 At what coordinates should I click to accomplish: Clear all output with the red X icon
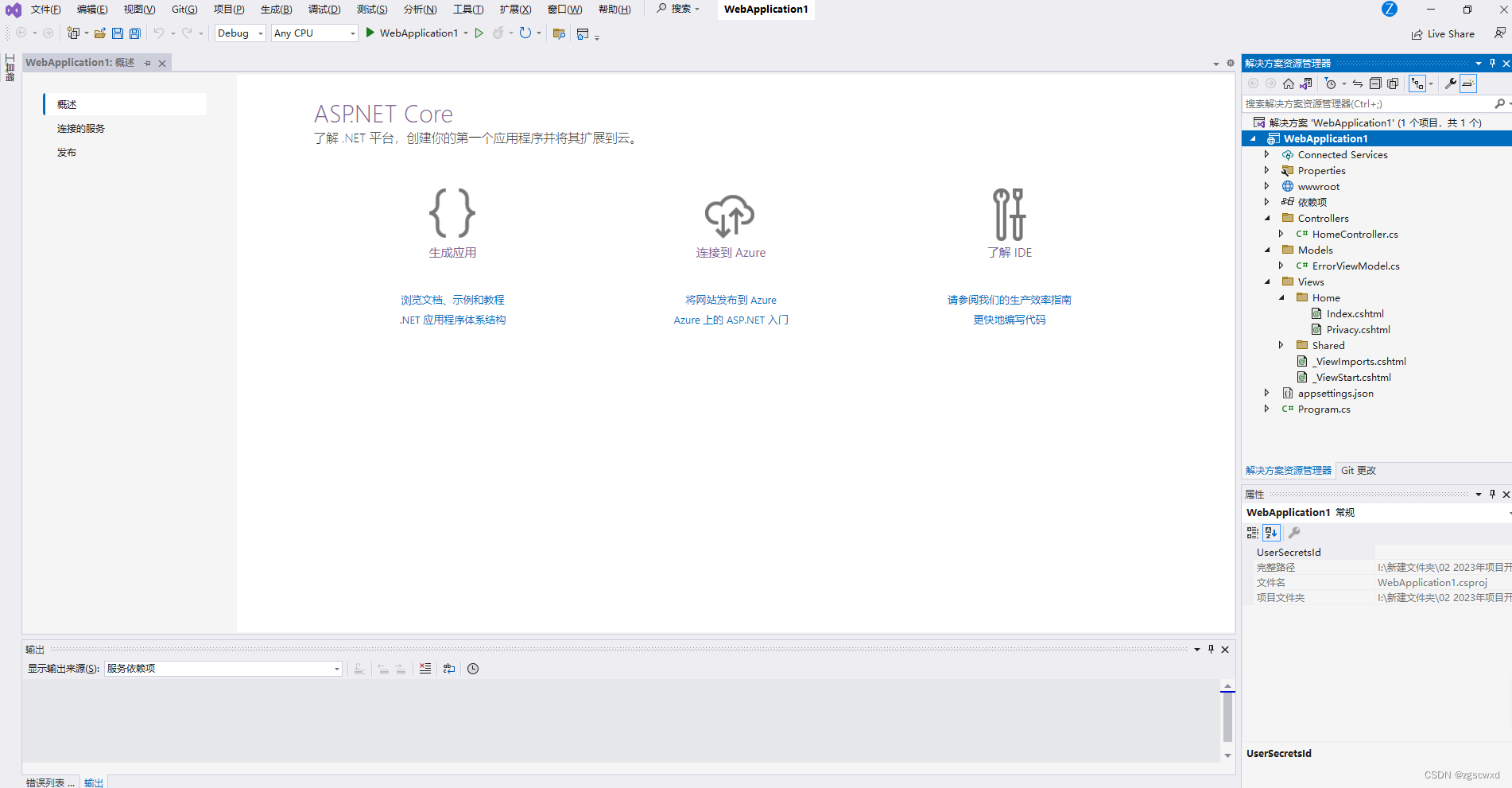(x=425, y=669)
